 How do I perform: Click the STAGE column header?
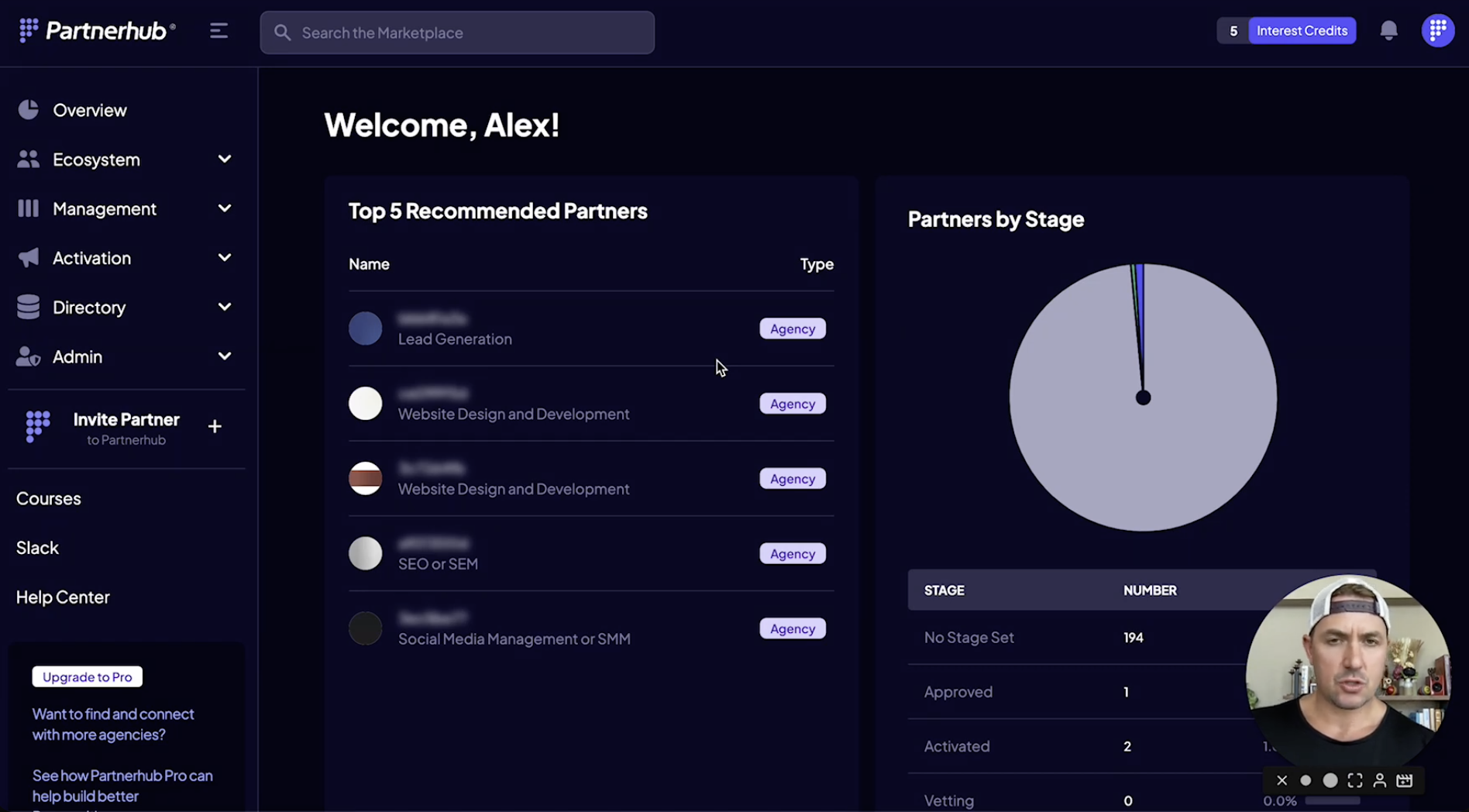coord(944,590)
